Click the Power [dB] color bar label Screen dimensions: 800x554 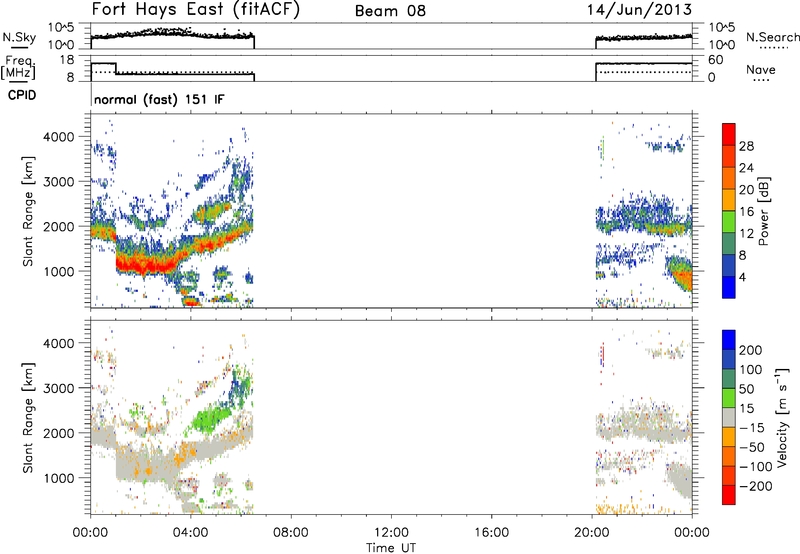click(x=763, y=211)
